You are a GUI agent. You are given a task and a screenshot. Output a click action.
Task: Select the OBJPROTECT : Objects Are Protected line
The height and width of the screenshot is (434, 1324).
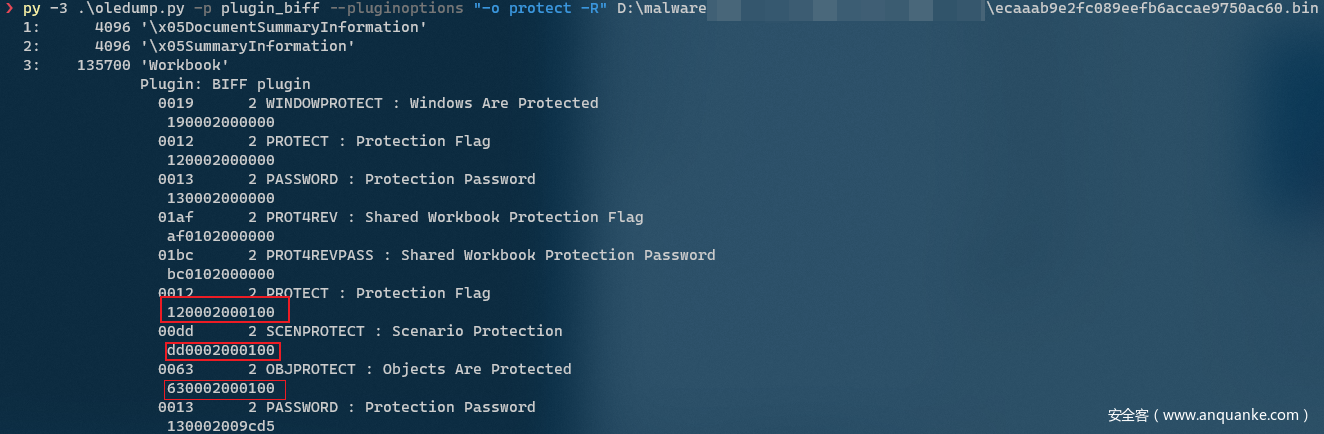(x=365, y=369)
